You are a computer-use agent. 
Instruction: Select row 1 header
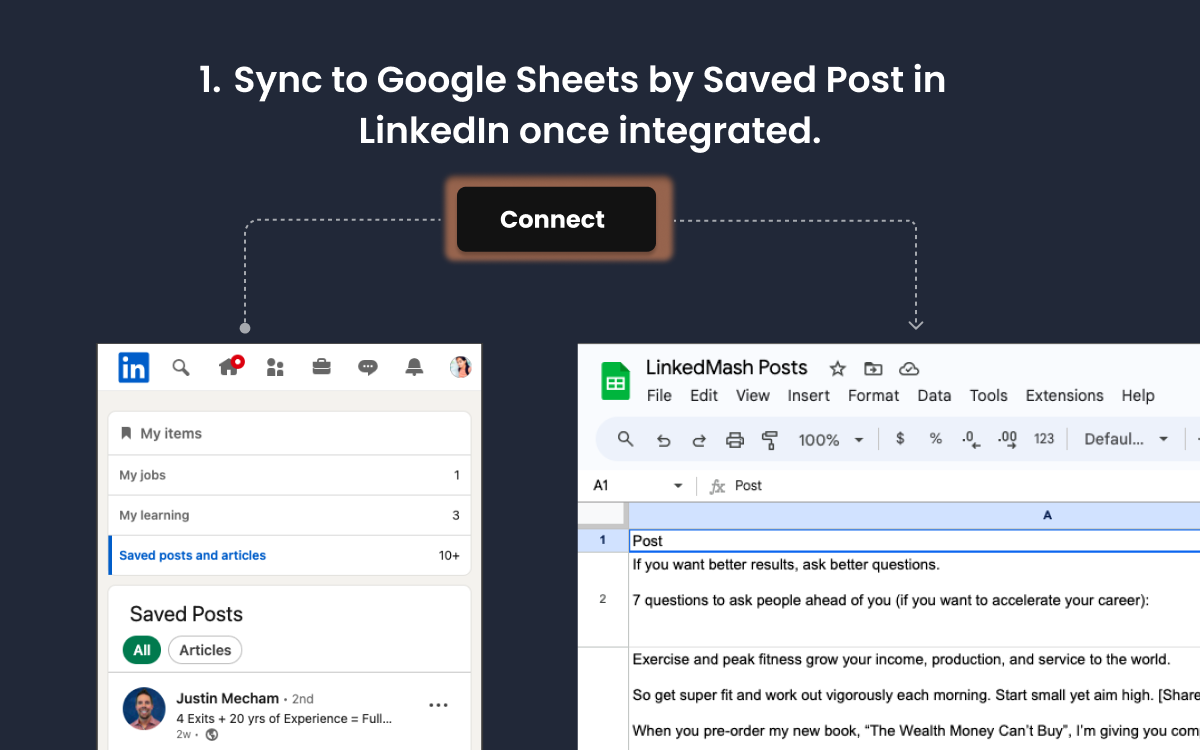pyautogui.click(x=603, y=540)
